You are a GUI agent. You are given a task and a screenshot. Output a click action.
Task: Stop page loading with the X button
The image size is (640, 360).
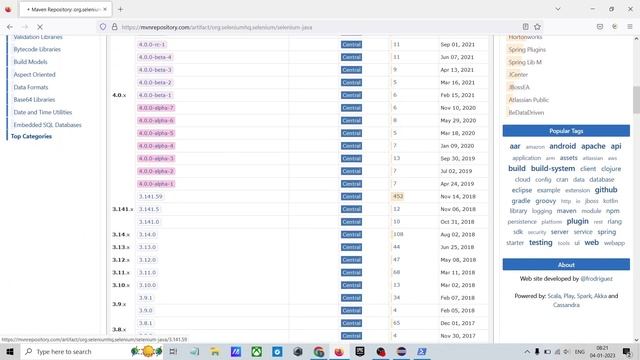point(40,27)
